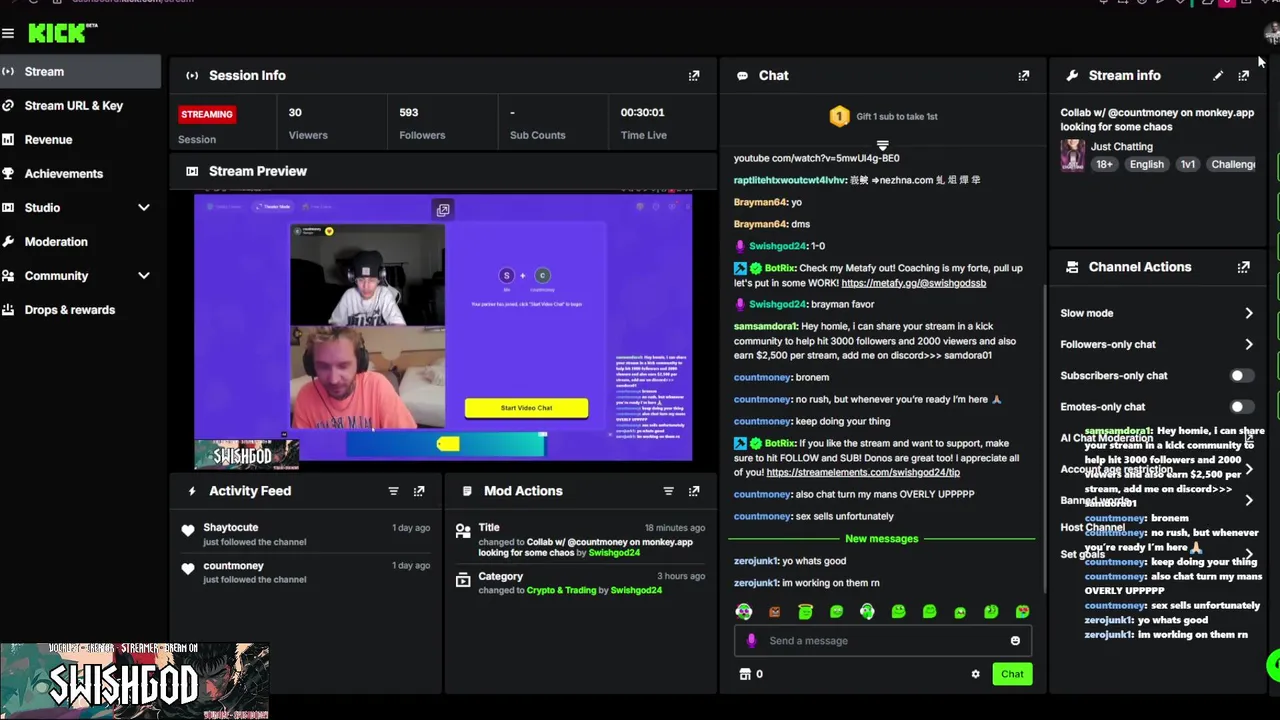Viewport: 1280px width, 720px height.
Task: Select Stream in sidebar
Action: coord(80,72)
